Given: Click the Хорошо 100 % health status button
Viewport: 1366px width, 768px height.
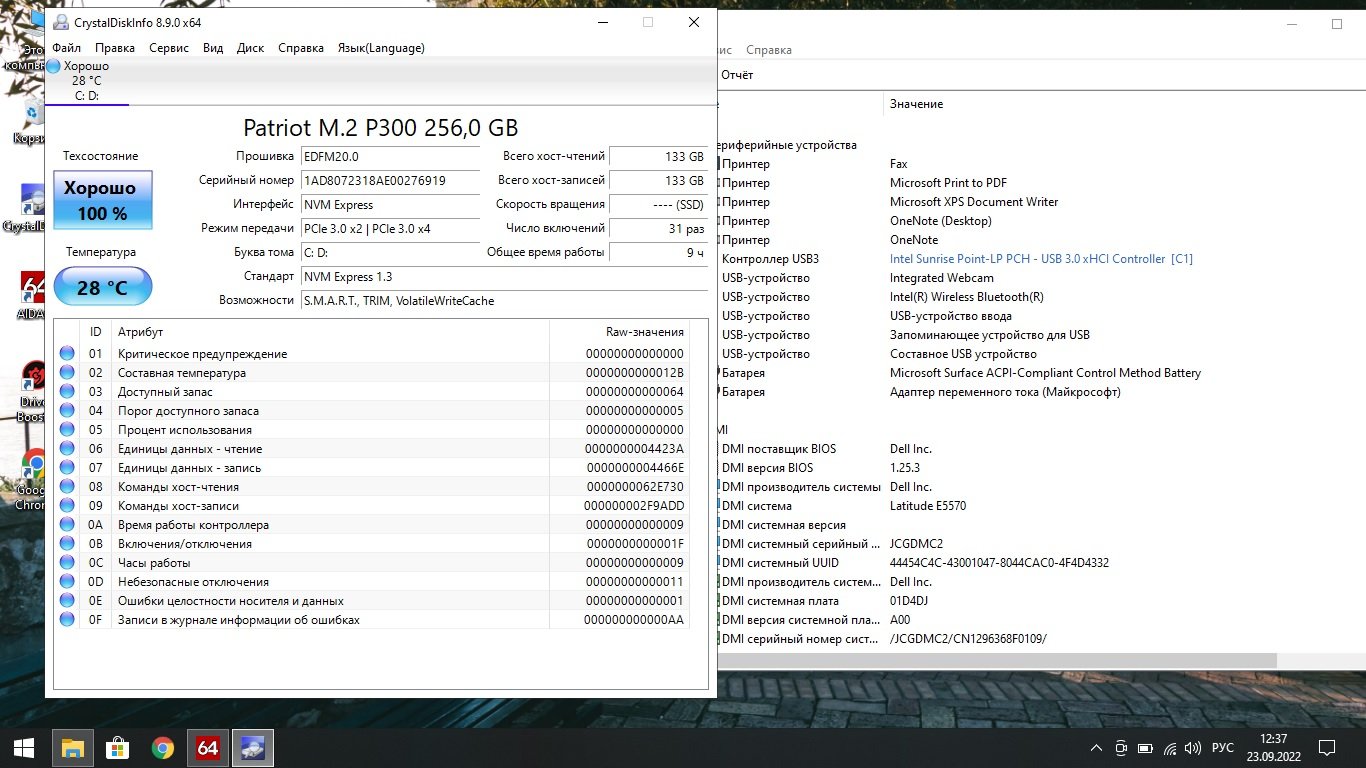Looking at the screenshot, I should [x=103, y=200].
